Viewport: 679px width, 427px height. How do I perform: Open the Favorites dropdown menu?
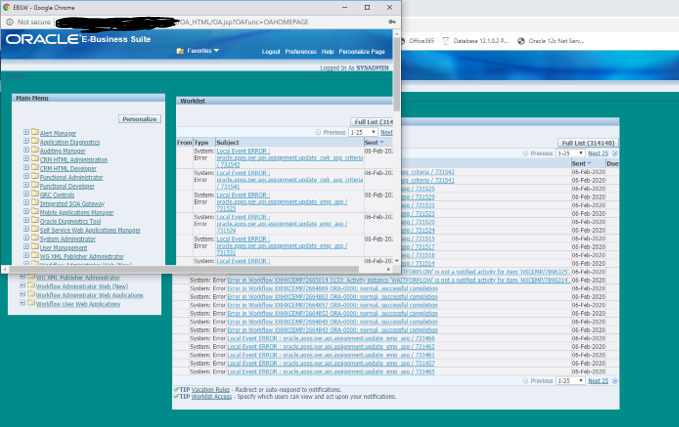click(203, 51)
